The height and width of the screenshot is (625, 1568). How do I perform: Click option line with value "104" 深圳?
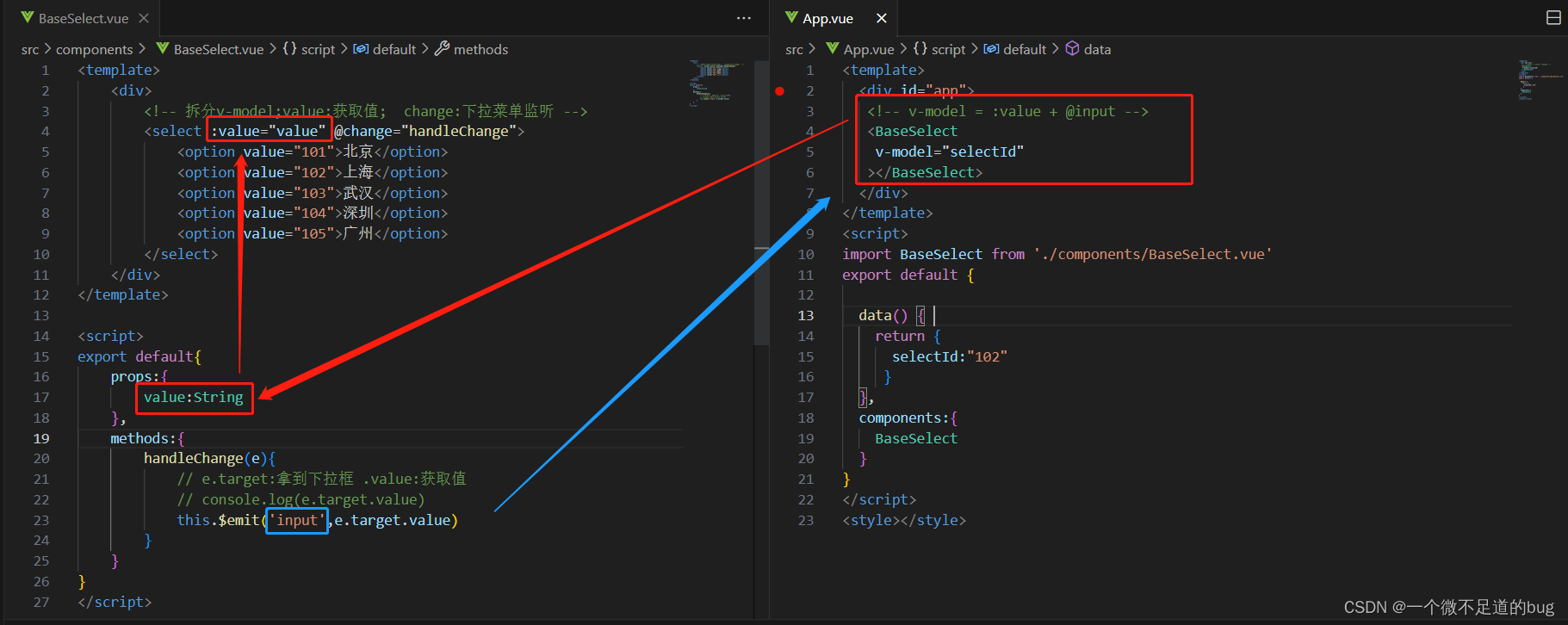[313, 213]
